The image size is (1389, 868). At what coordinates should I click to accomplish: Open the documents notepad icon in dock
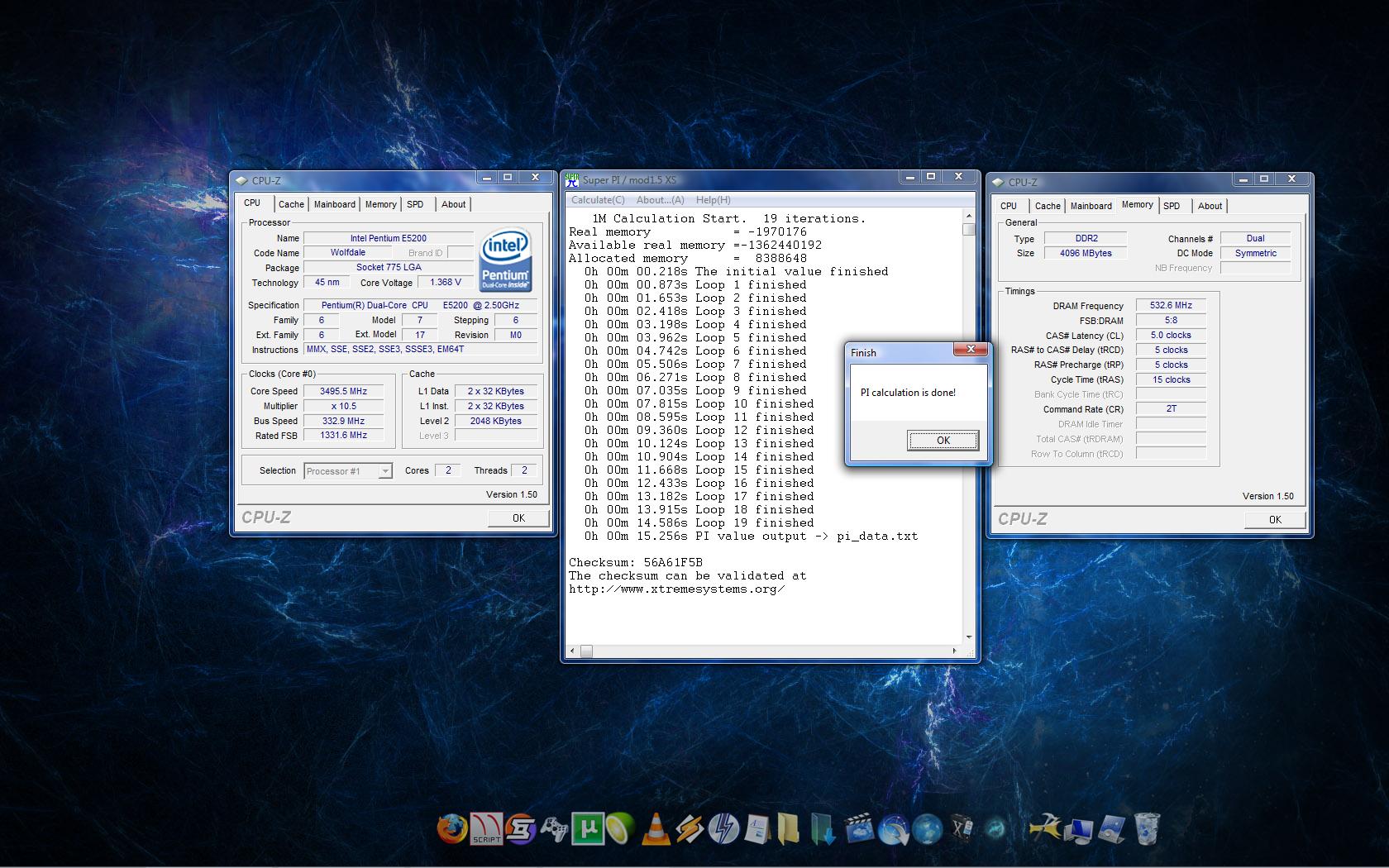[x=757, y=828]
